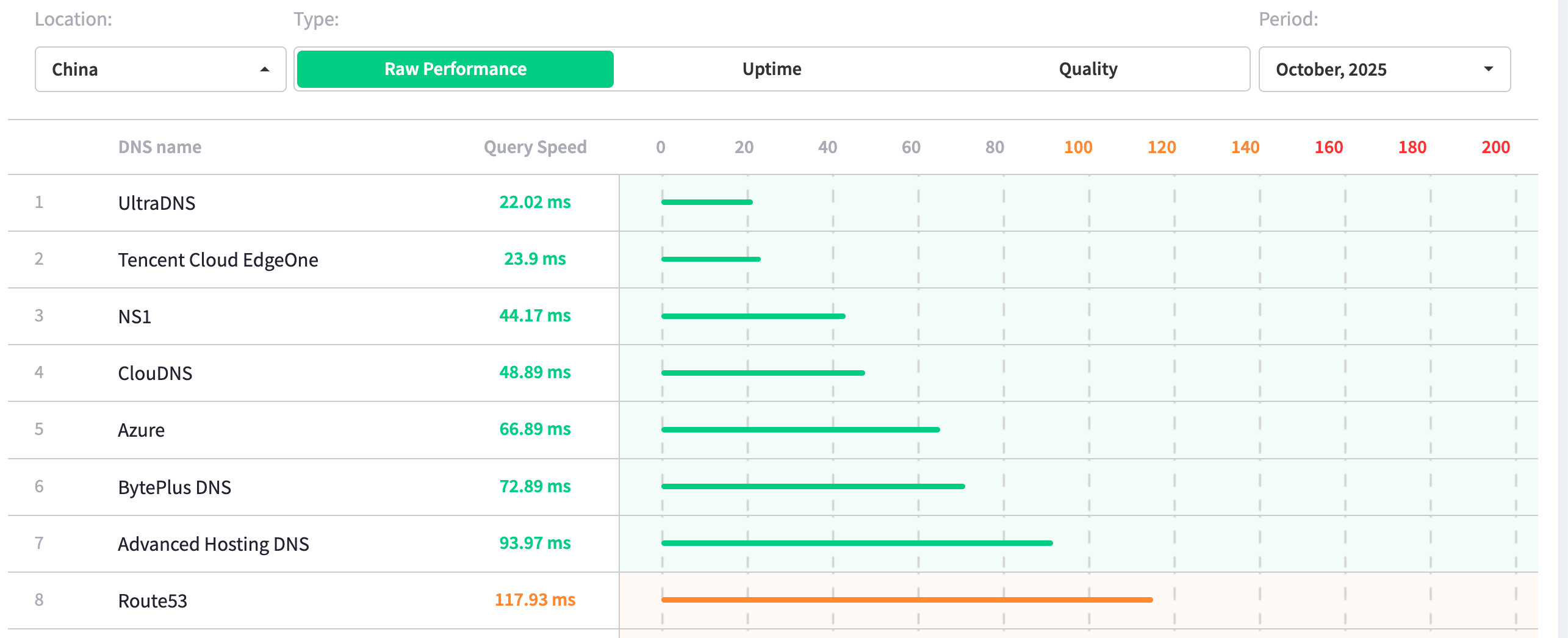This screenshot has width=1568, height=638.
Task: Click the 117.93 ms Route53 value
Action: point(534,600)
